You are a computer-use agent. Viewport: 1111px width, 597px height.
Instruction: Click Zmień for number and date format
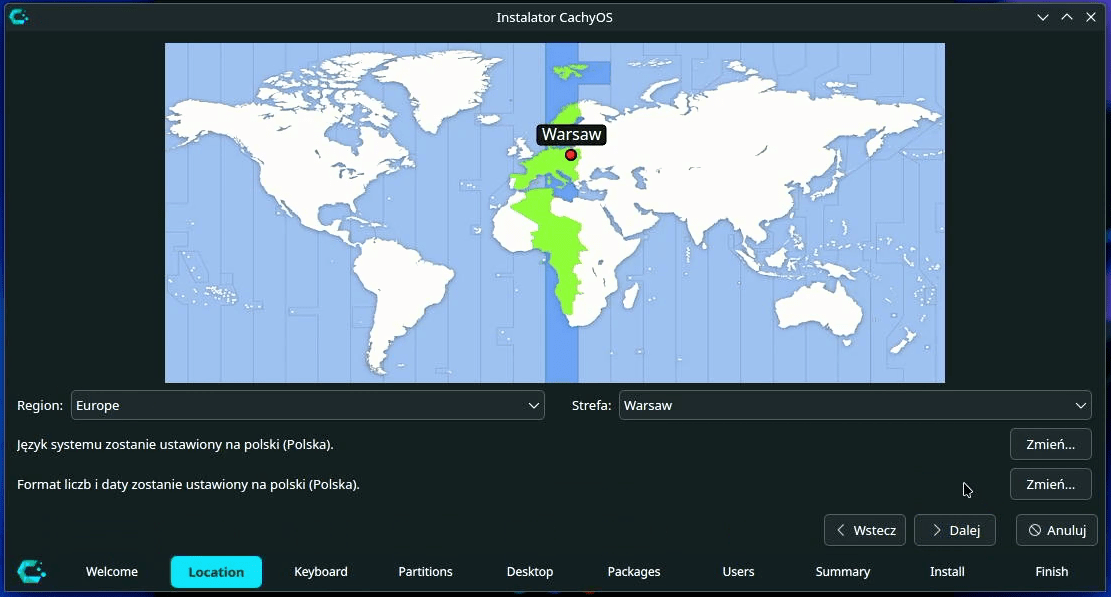point(1051,484)
